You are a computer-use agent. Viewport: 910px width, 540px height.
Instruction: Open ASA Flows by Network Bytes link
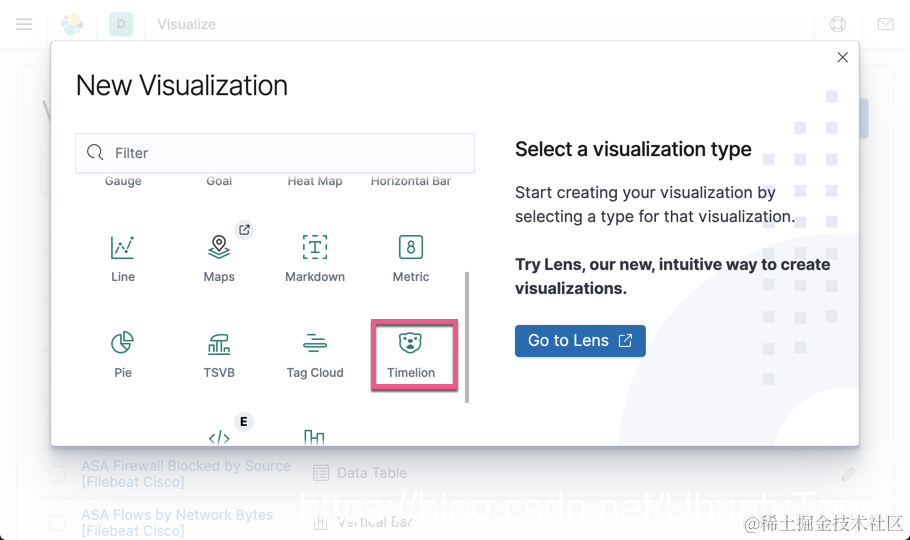click(177, 523)
